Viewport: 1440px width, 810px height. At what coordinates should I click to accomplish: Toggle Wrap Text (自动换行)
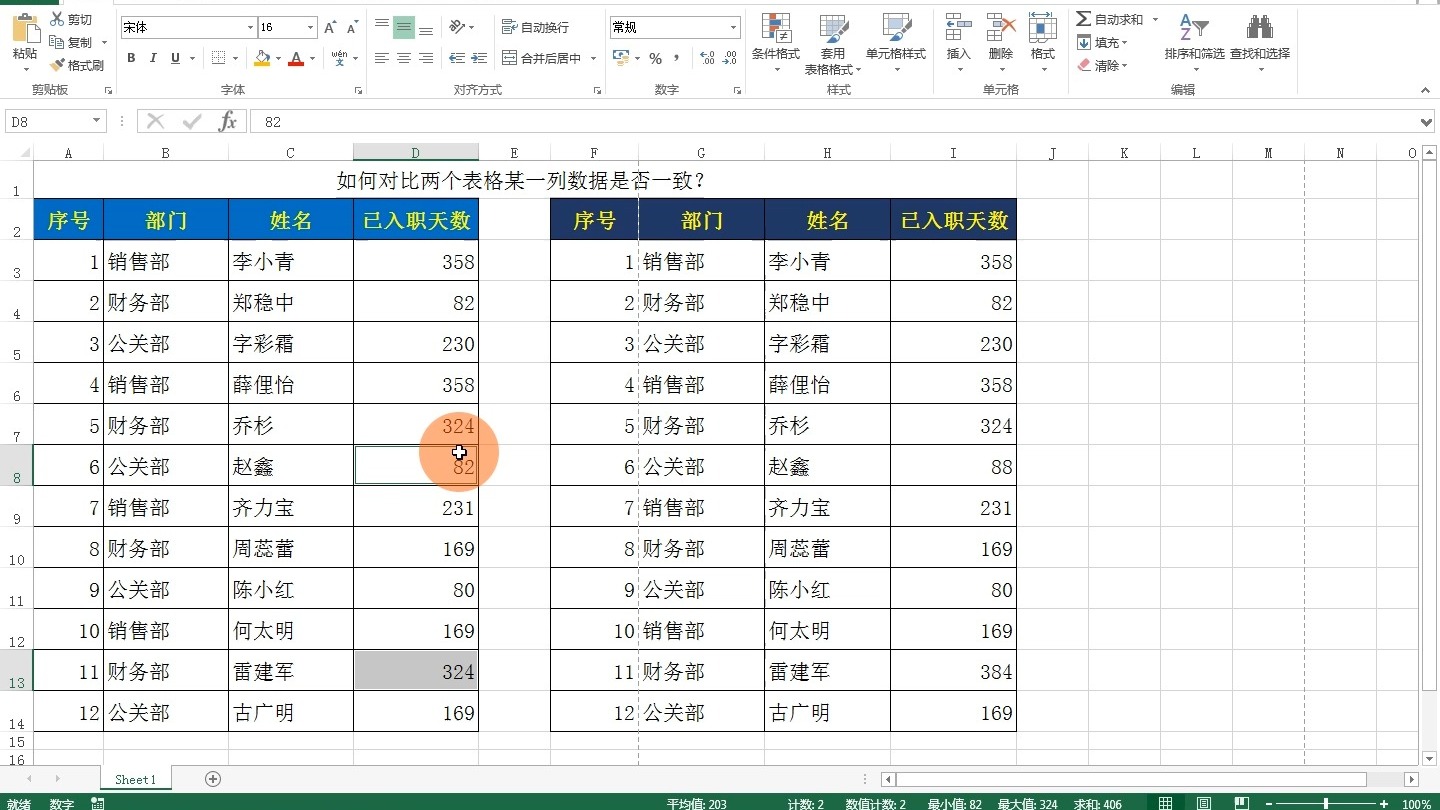[x=535, y=27]
